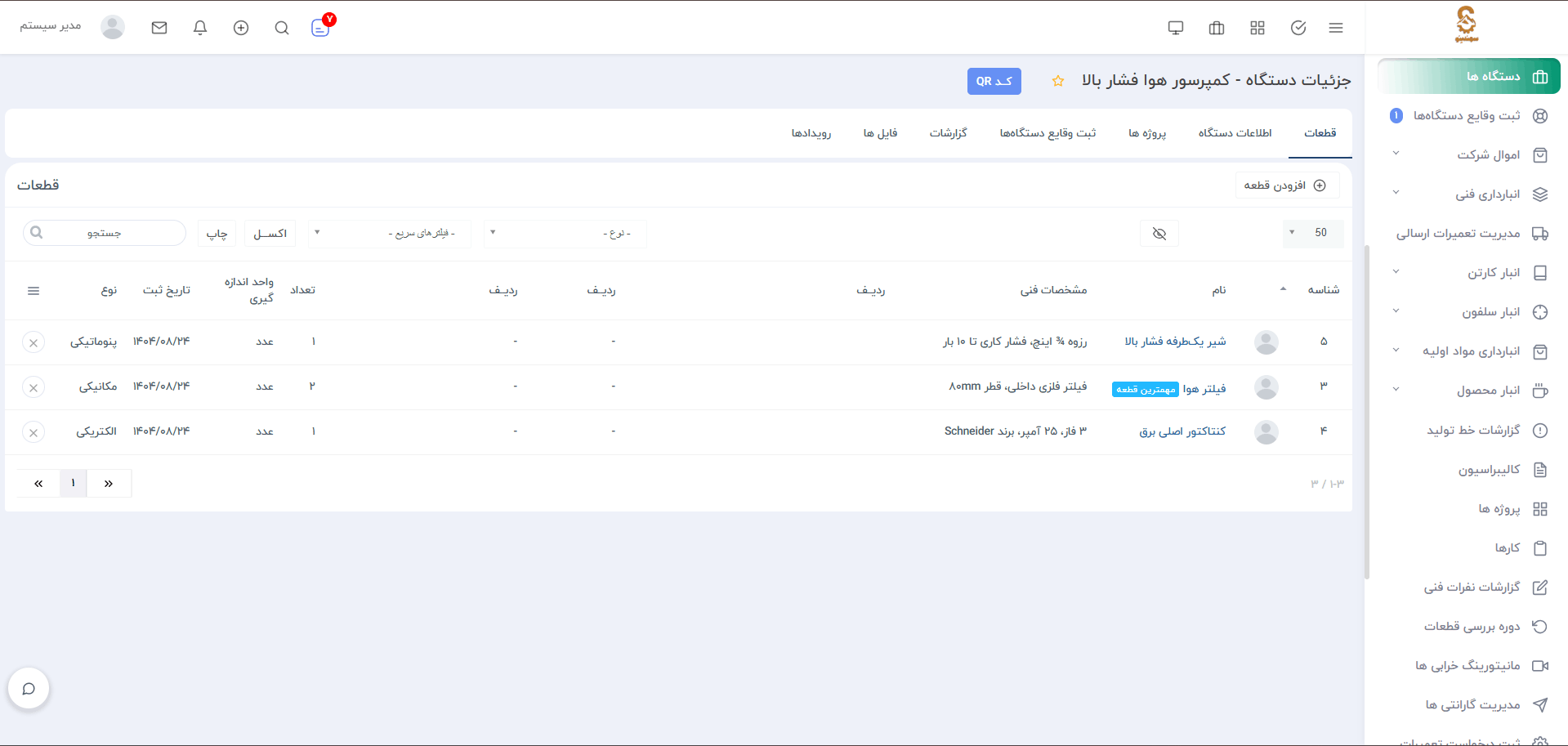
Task: Remove the فیلتر هوا part row
Action: coord(34,388)
